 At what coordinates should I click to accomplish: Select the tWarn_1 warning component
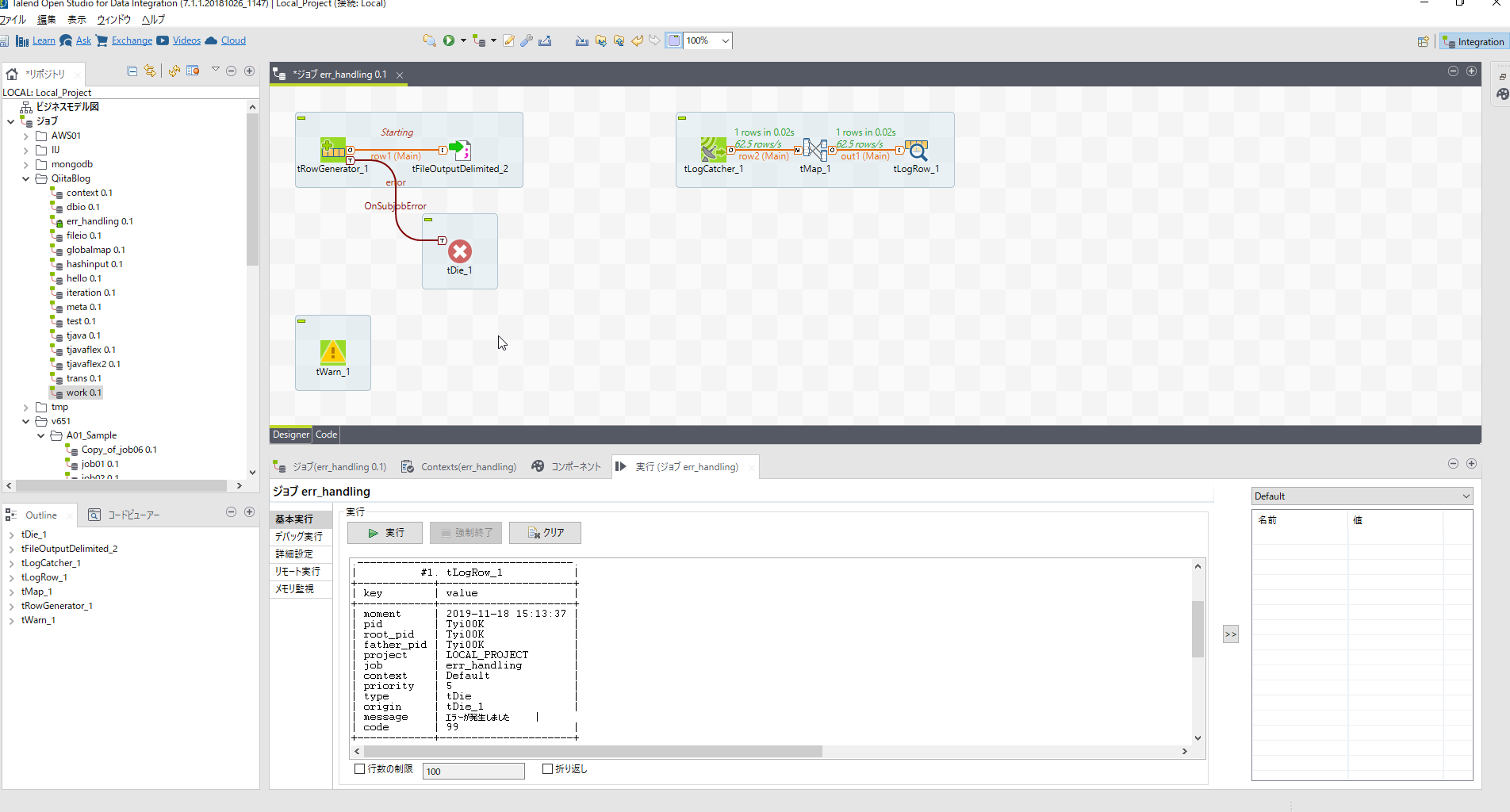(x=332, y=351)
